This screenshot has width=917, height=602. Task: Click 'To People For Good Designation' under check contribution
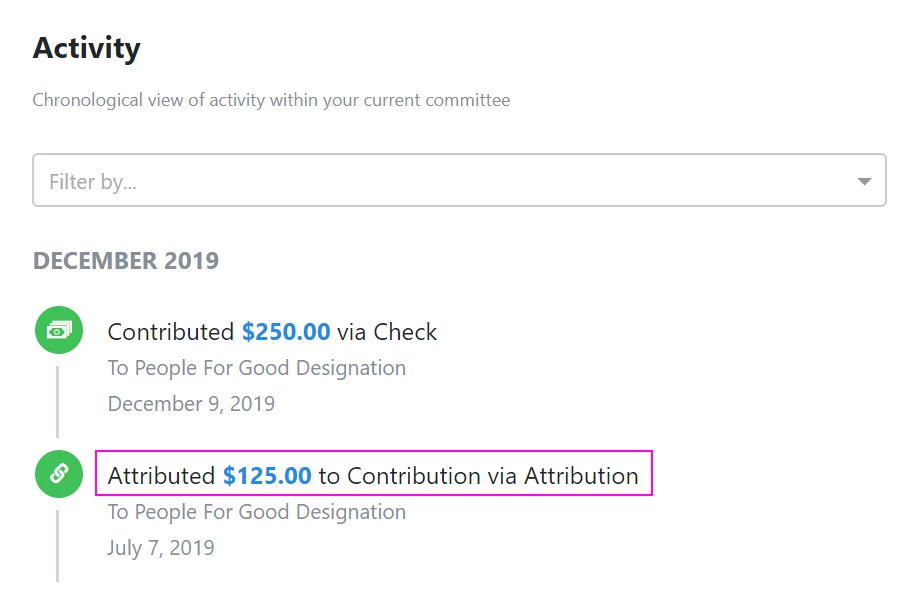[x=257, y=368]
